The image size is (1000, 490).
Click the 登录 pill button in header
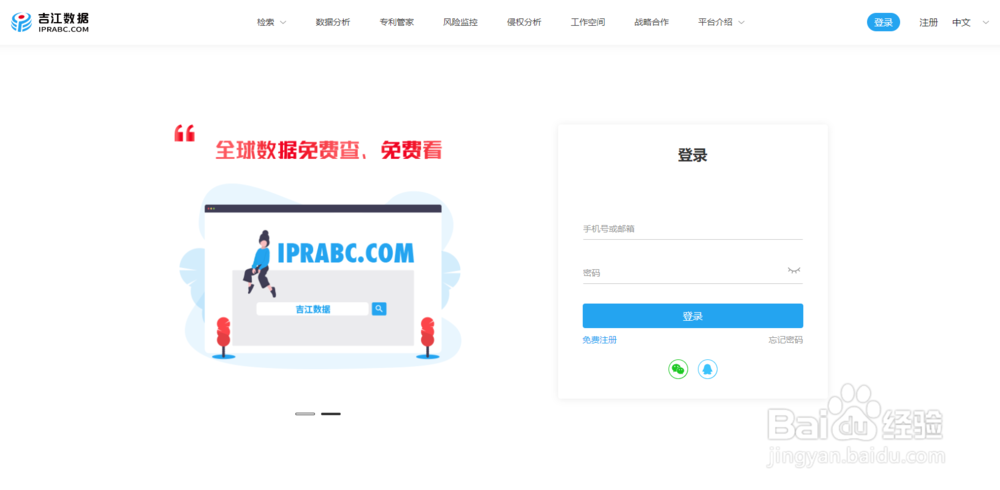click(883, 22)
